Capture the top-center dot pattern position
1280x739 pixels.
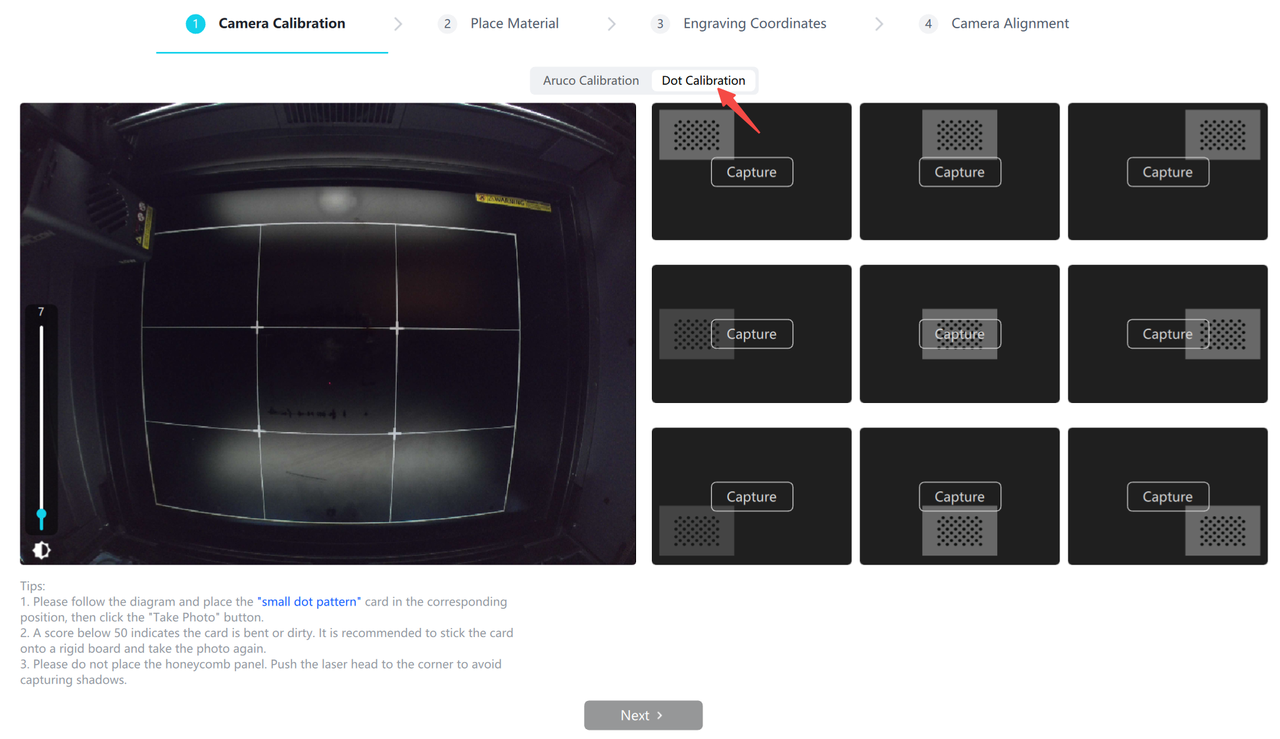click(x=959, y=172)
